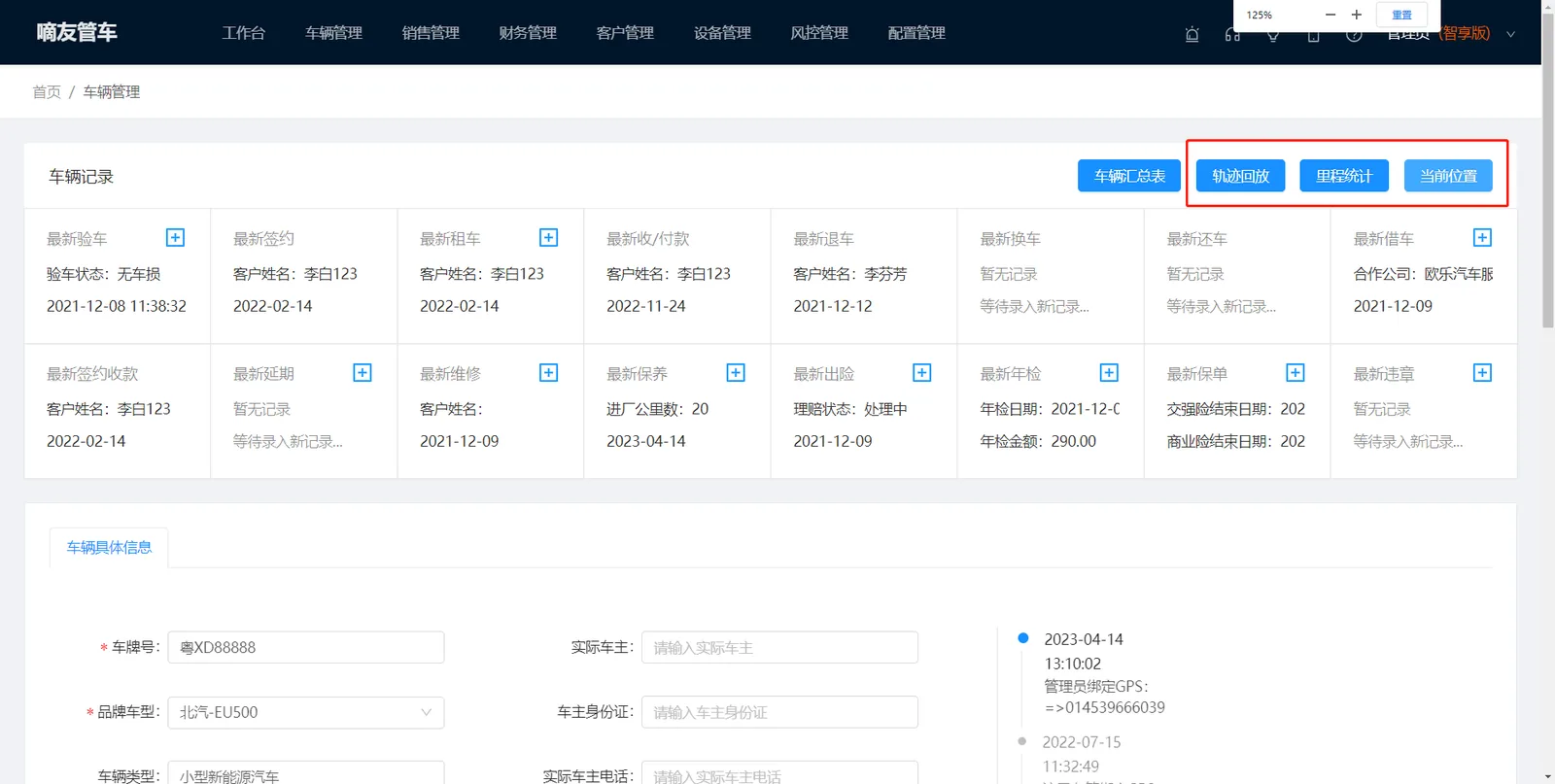The width and height of the screenshot is (1555, 784).
Task: Click plus icon on 最新借车 card
Action: click(1482, 238)
